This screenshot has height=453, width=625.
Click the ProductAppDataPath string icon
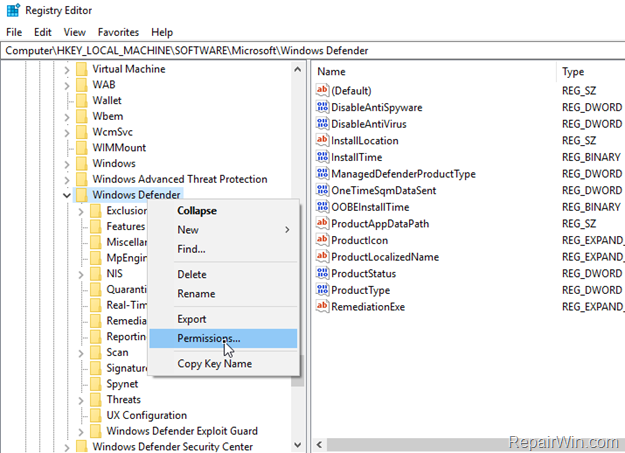322,223
